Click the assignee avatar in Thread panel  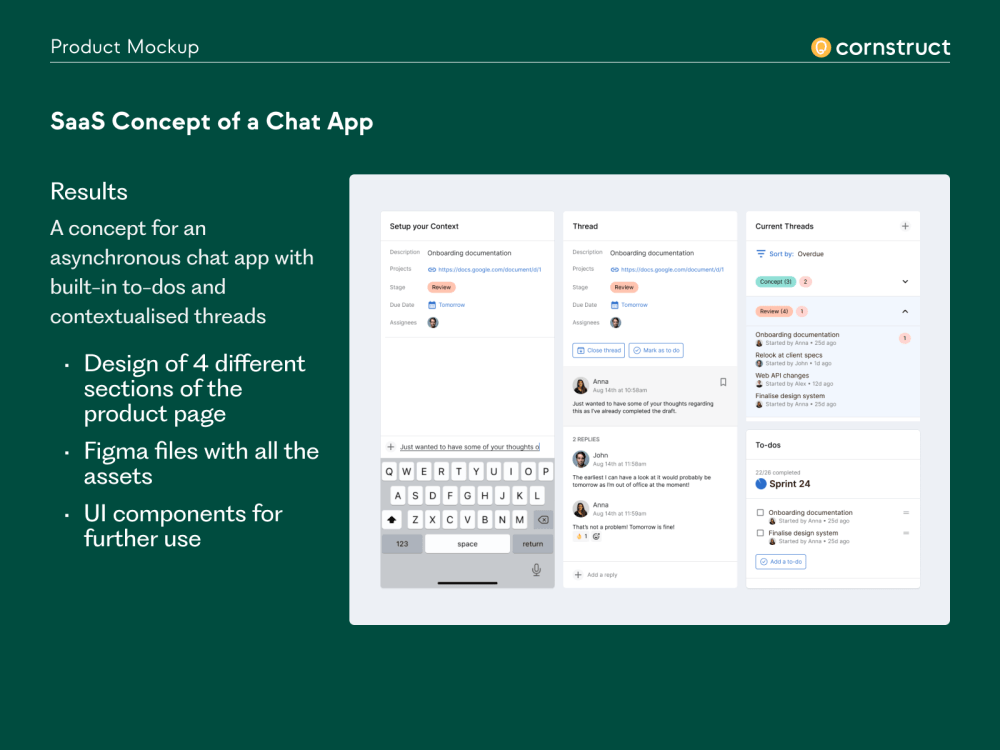tap(615, 323)
